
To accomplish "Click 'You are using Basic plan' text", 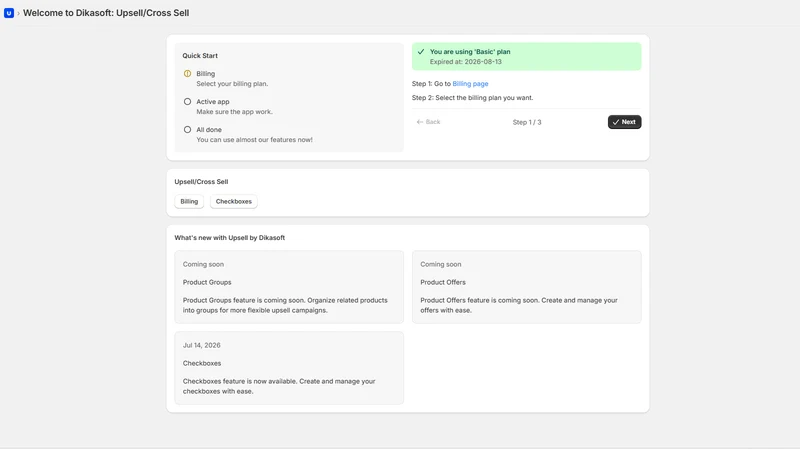I will (470, 52).
